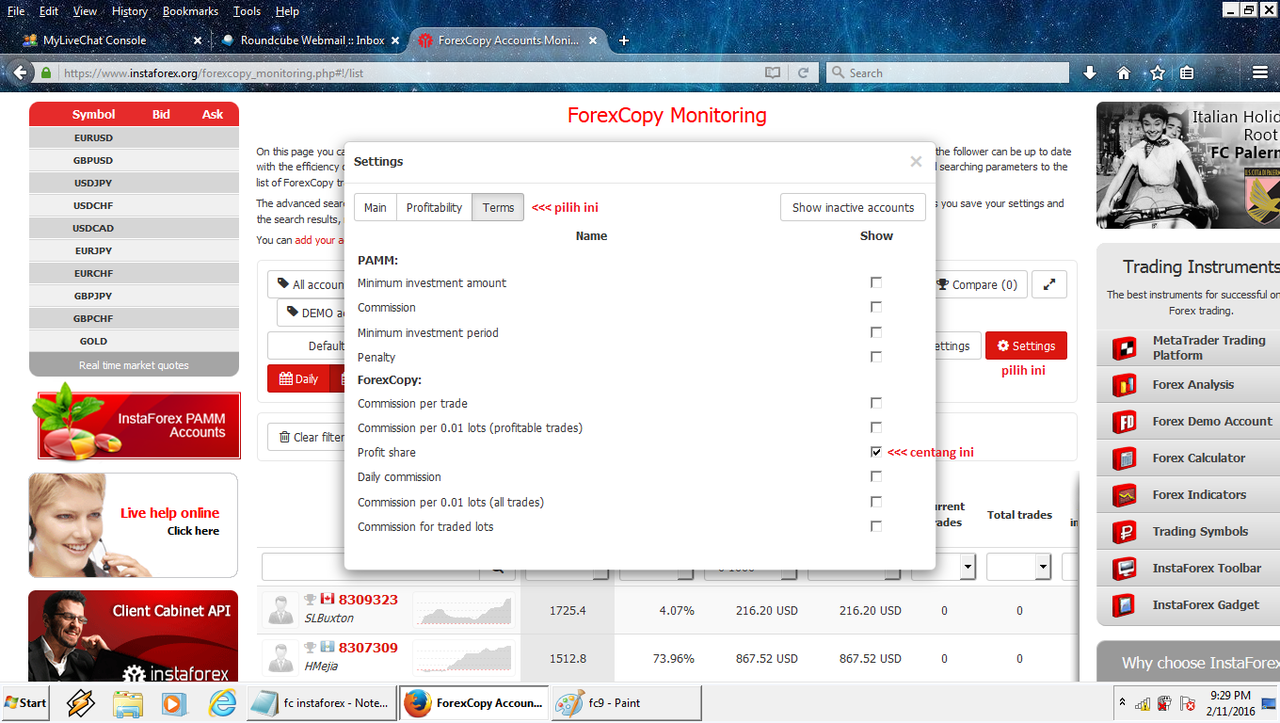
Task: Open the Firefox hamburger menu
Action: click(x=1260, y=73)
